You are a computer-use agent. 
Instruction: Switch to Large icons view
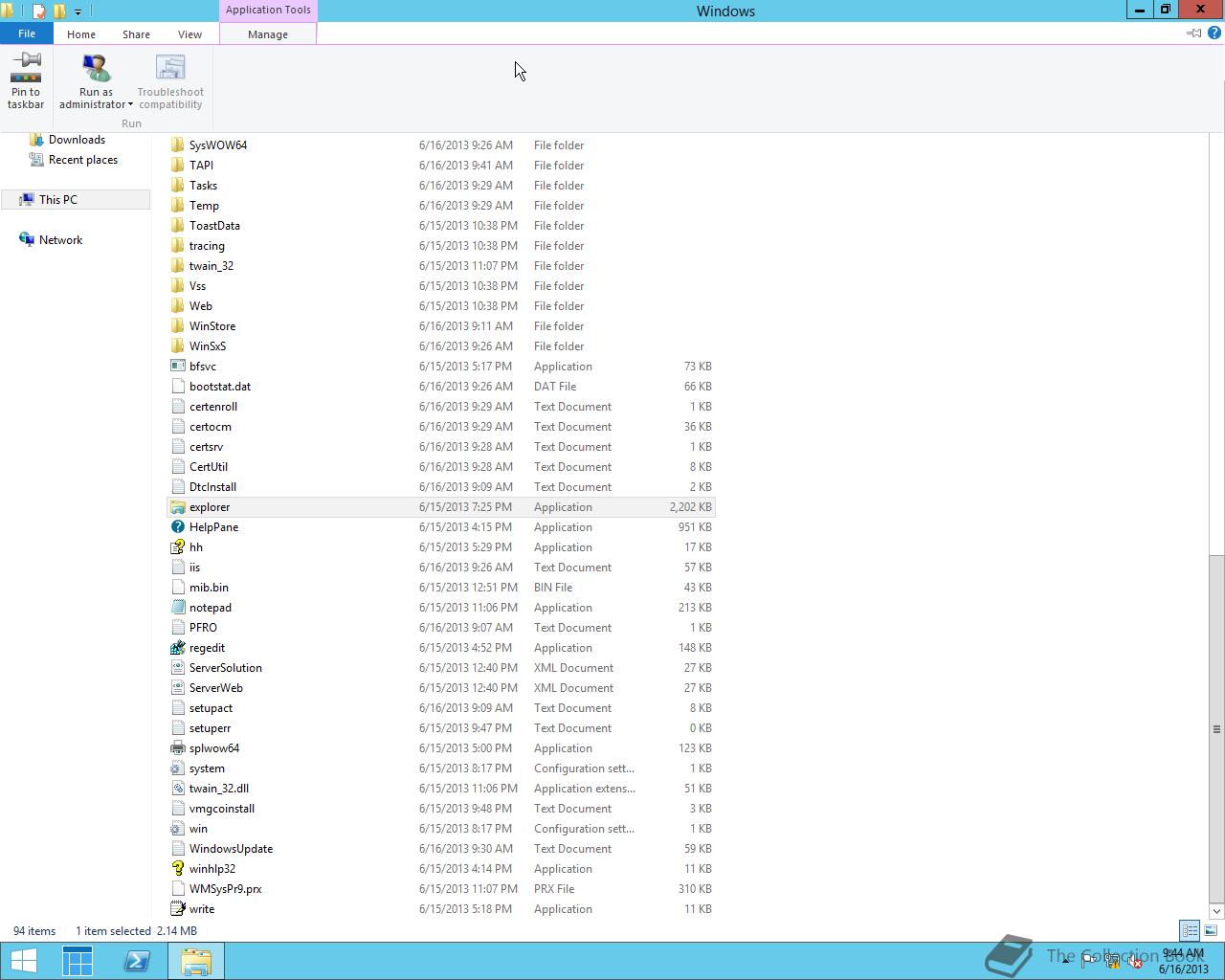(x=1211, y=930)
